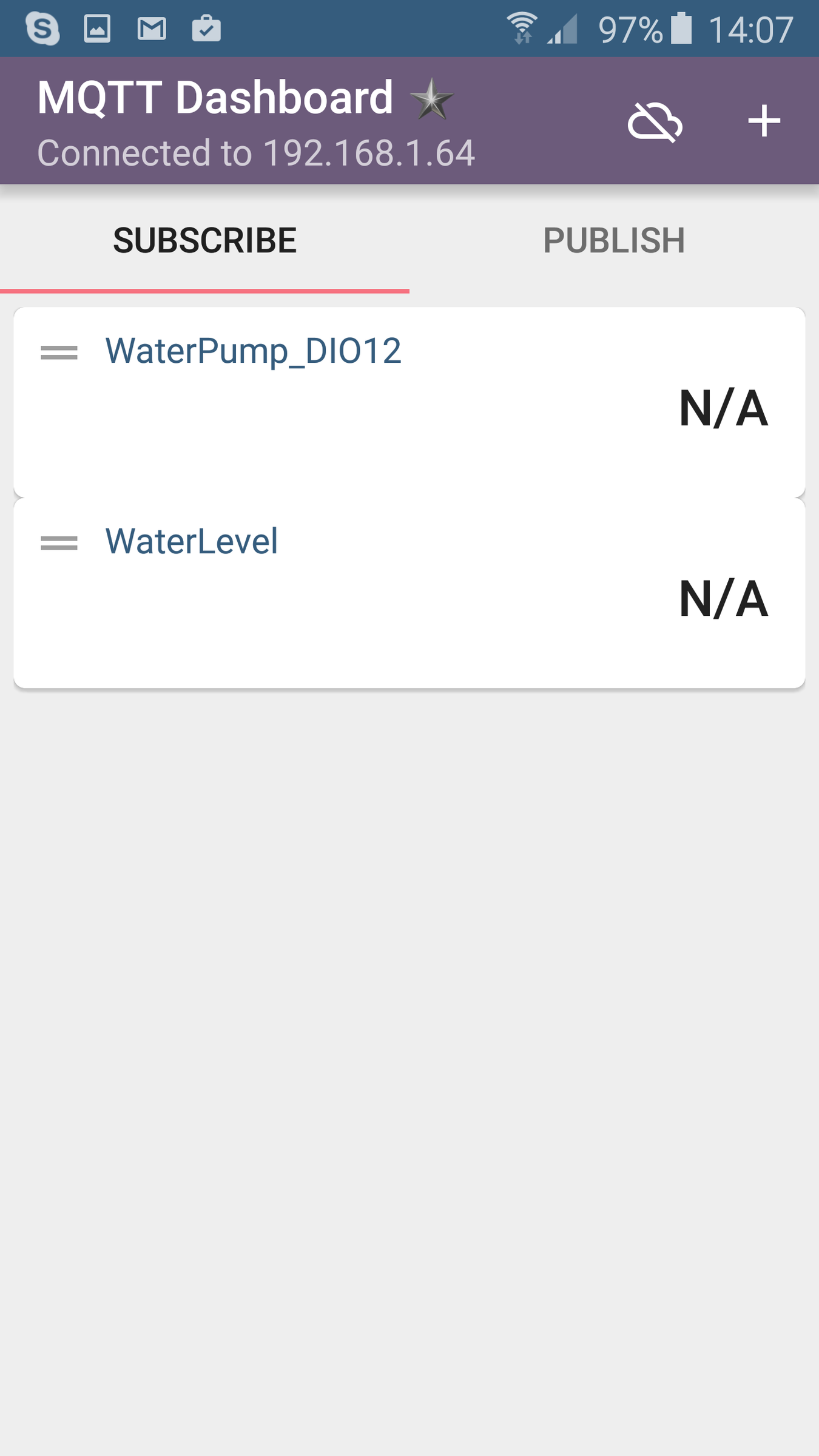Tap the WaterPump_DIO12 drag handle
This screenshot has width=819, height=1456.
[59, 352]
